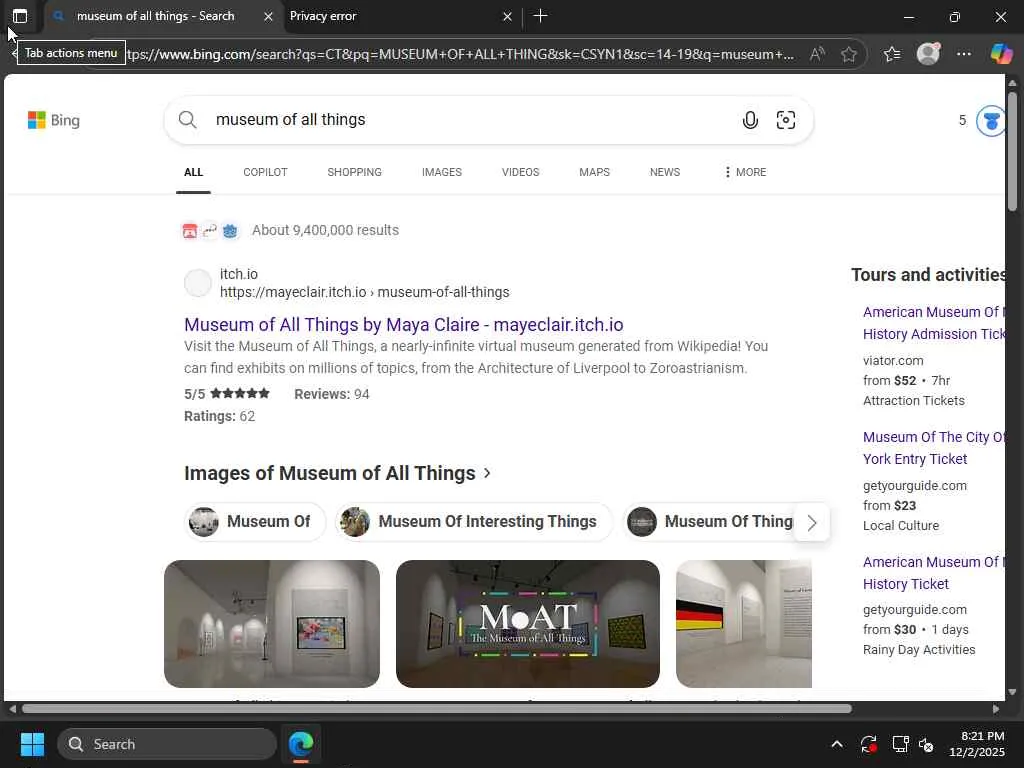Open American Museum Of History Ticket link
1024x768 pixels.
tap(934, 573)
